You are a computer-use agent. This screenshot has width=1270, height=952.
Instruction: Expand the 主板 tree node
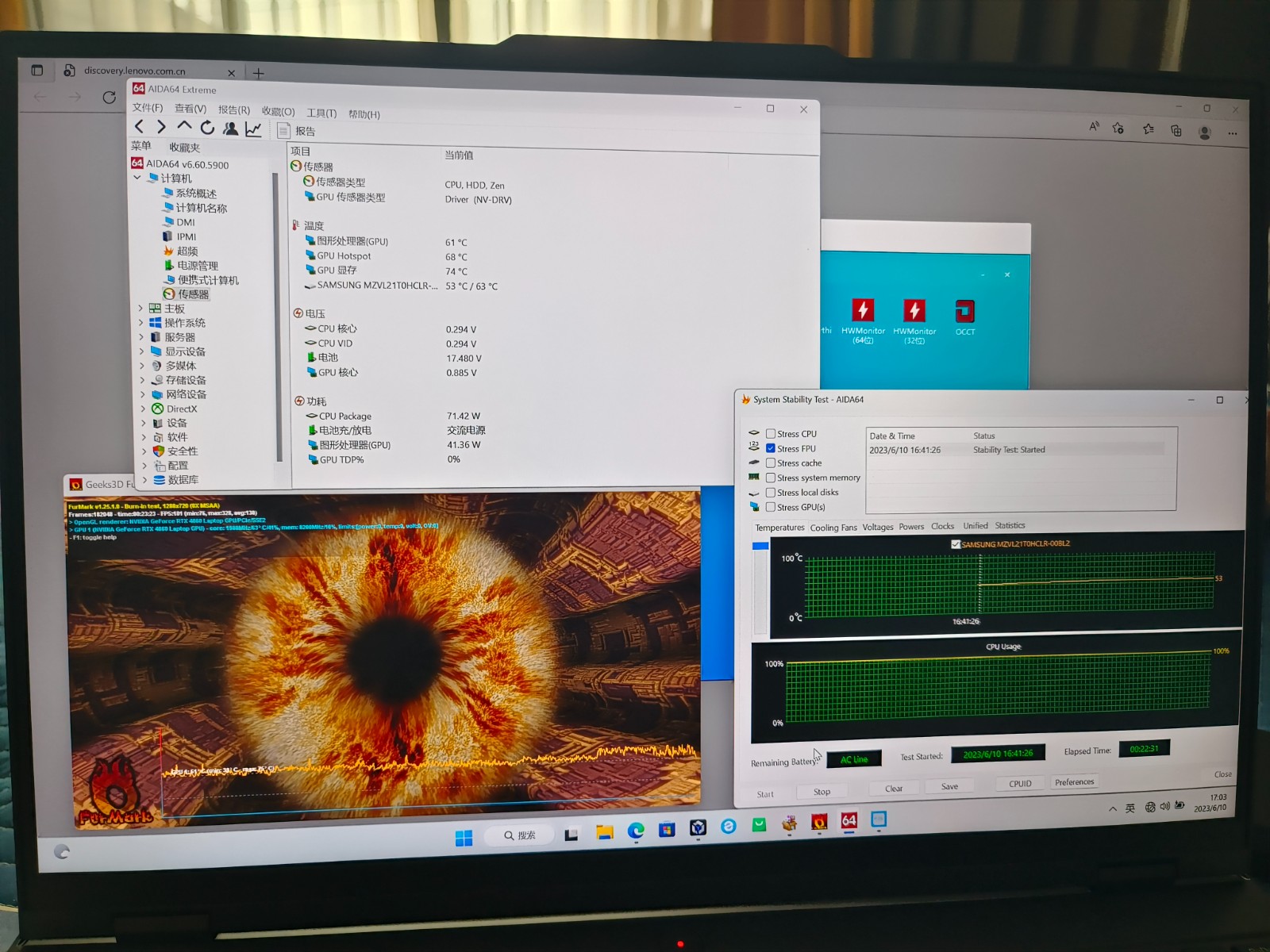[141, 308]
